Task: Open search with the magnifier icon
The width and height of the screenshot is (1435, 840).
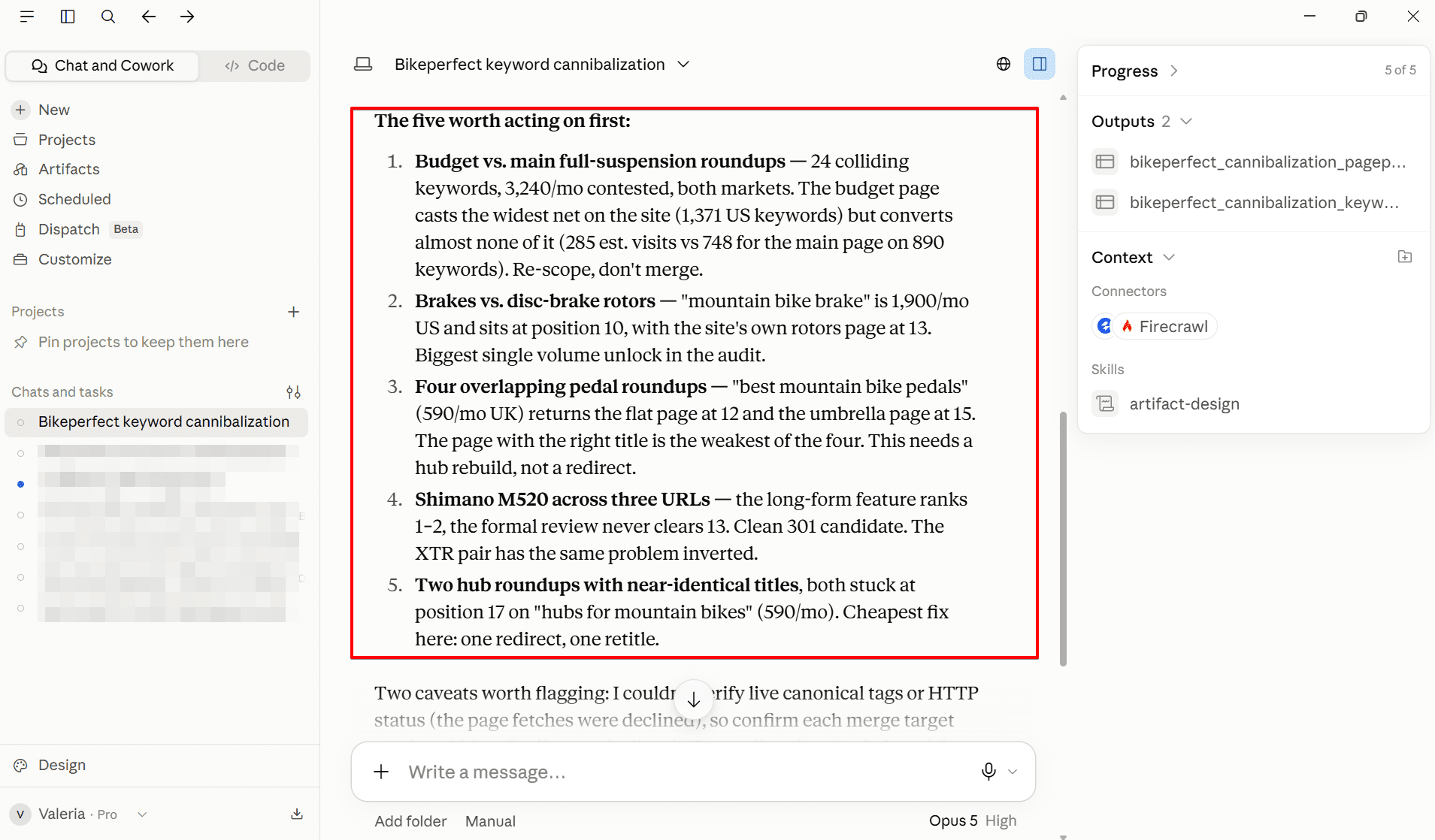Action: 108,17
